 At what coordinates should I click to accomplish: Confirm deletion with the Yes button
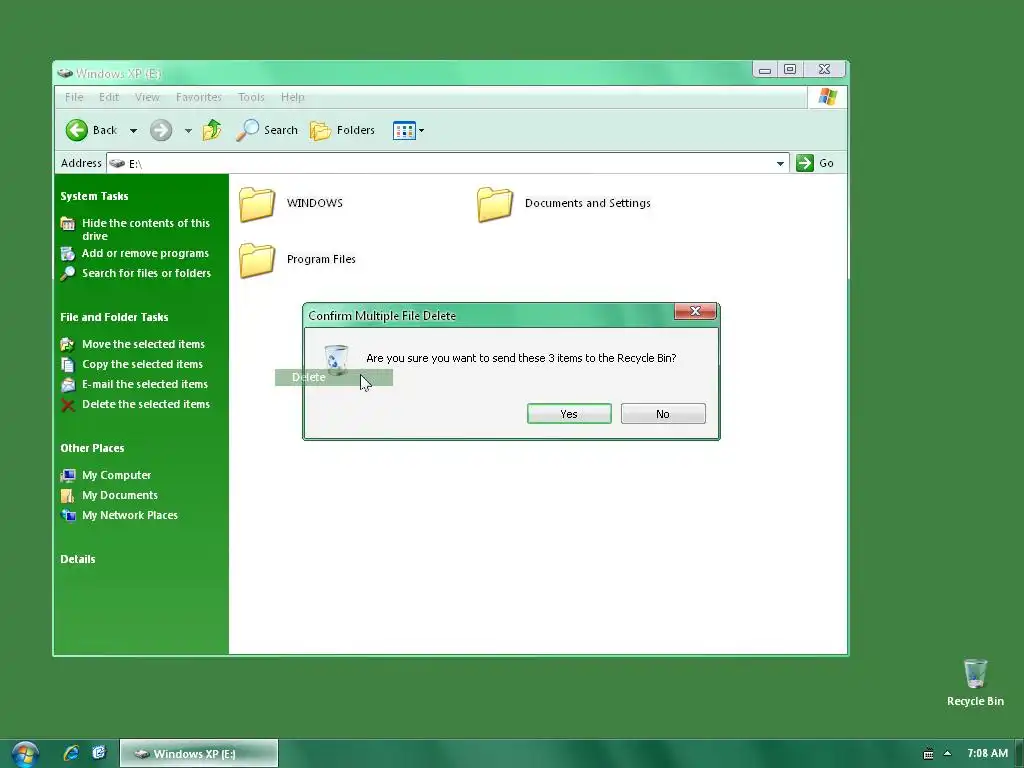point(569,414)
